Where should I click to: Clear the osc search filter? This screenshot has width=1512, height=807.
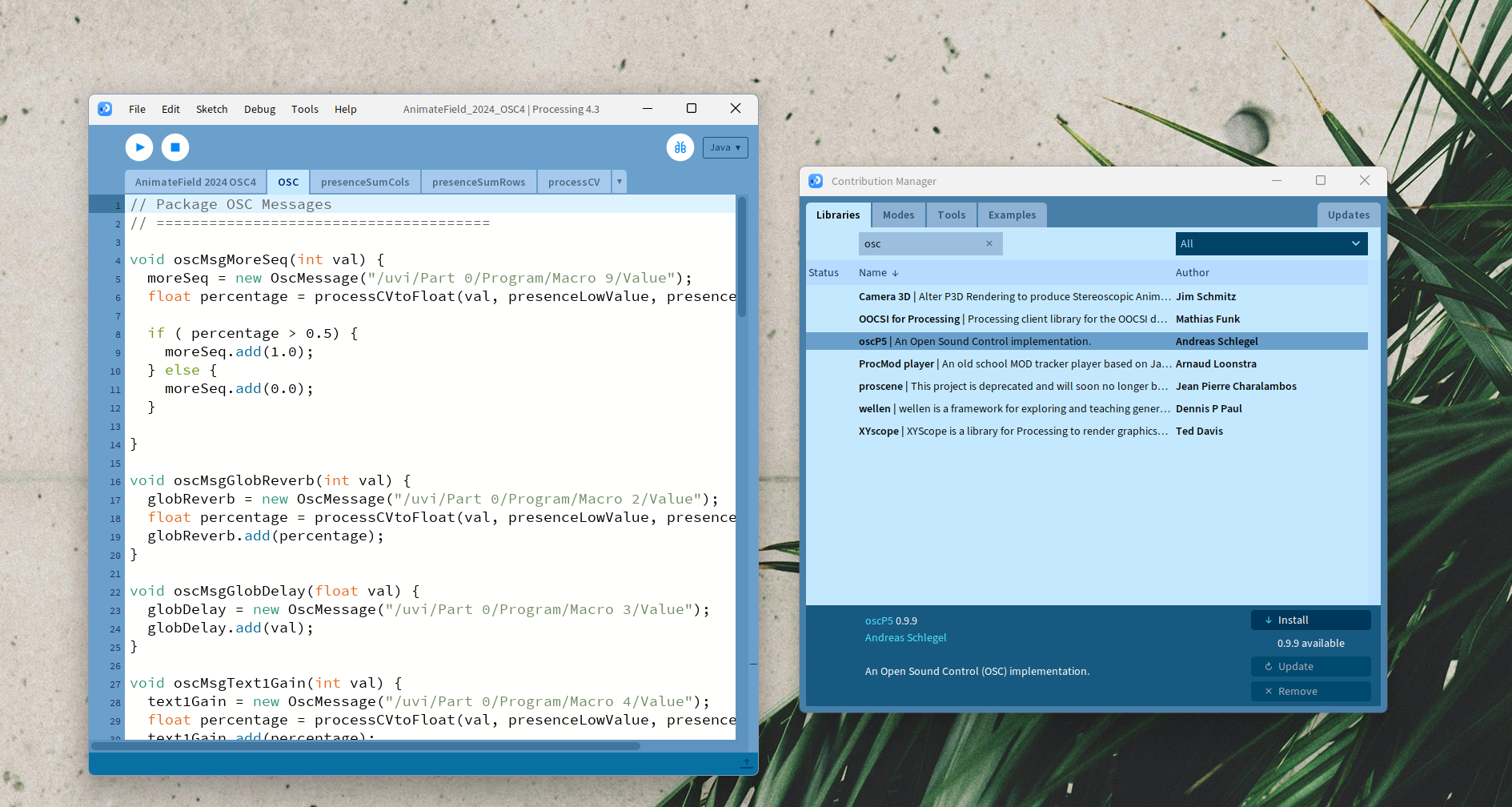point(989,244)
